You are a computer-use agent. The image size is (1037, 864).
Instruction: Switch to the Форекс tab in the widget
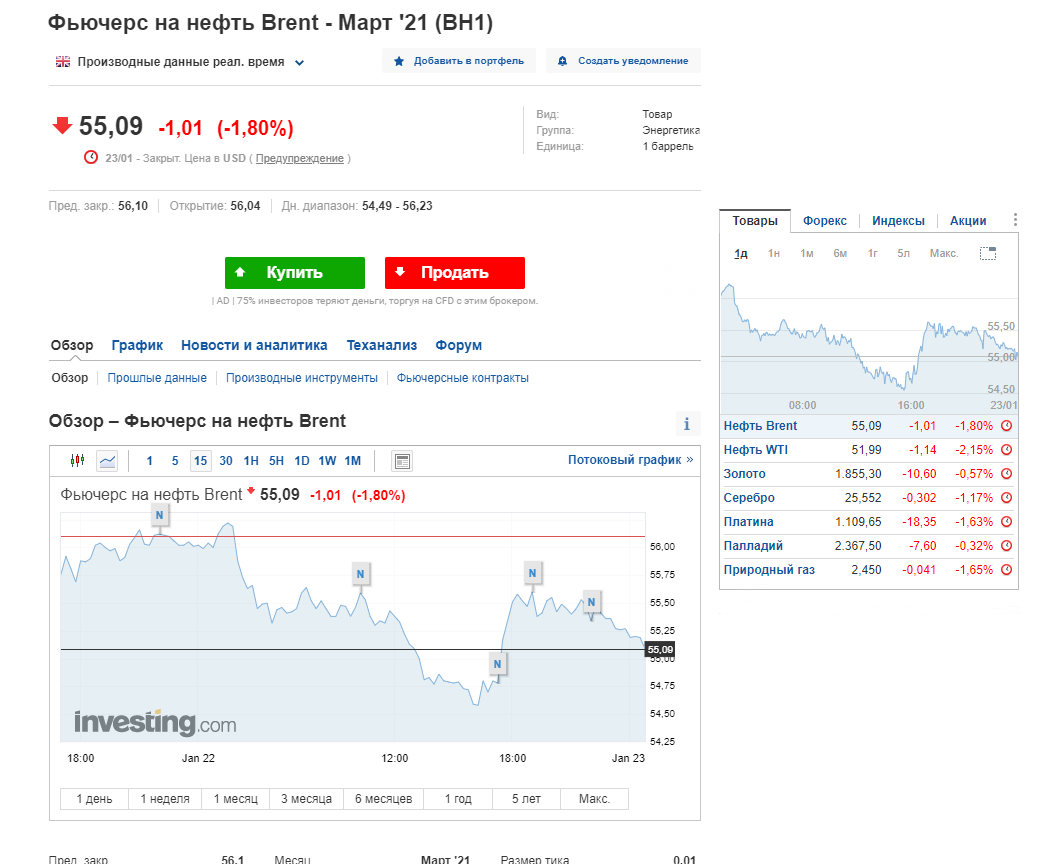click(824, 221)
